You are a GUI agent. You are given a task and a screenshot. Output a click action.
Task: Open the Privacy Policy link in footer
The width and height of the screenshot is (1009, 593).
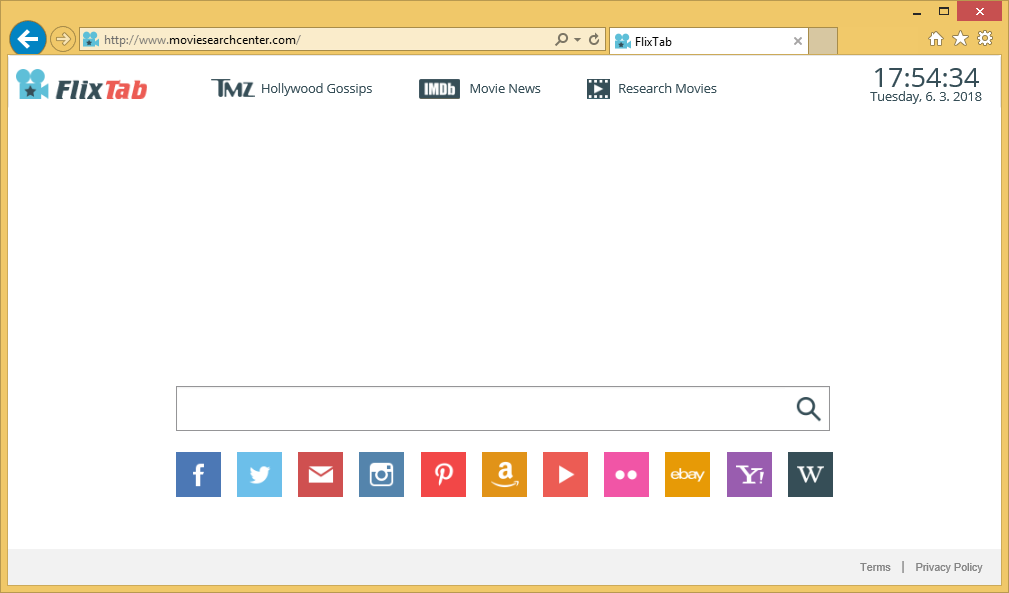(949, 567)
